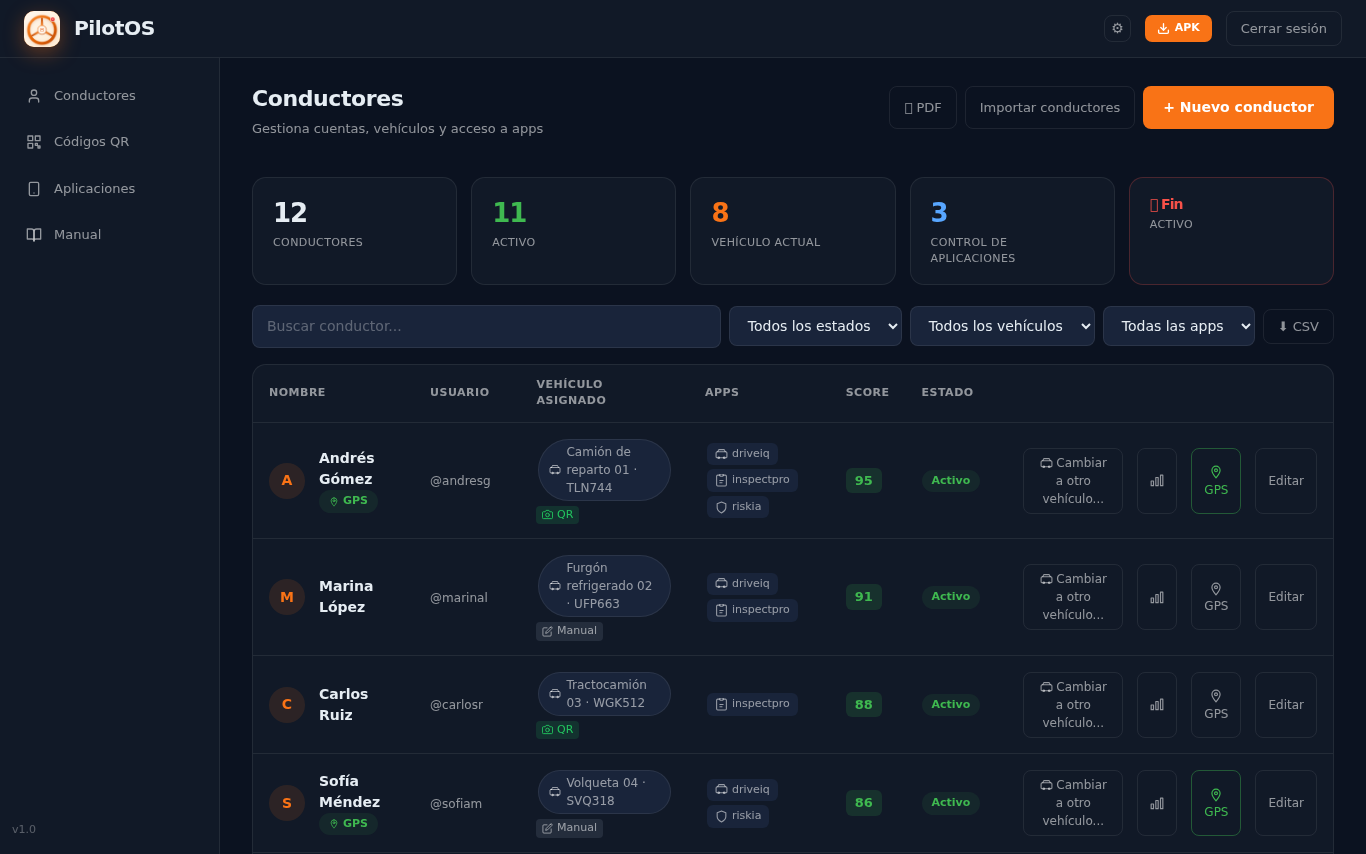This screenshot has width=1366, height=854.
Task: Click the Nuevo conductor button
Action: [1238, 107]
